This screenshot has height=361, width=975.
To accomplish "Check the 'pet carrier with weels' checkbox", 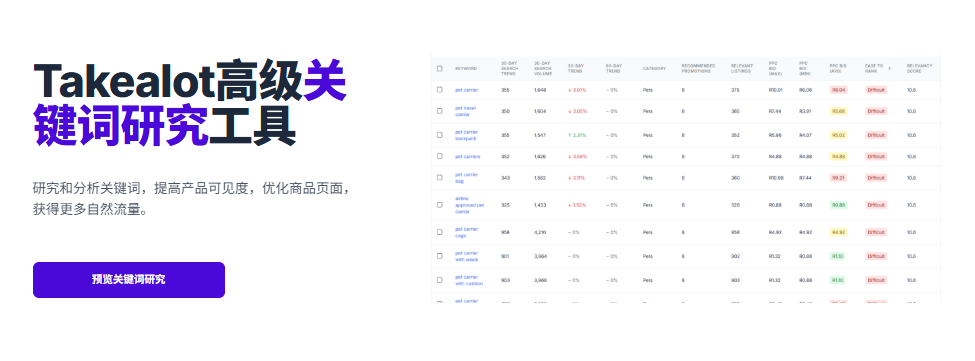I will (x=440, y=256).
